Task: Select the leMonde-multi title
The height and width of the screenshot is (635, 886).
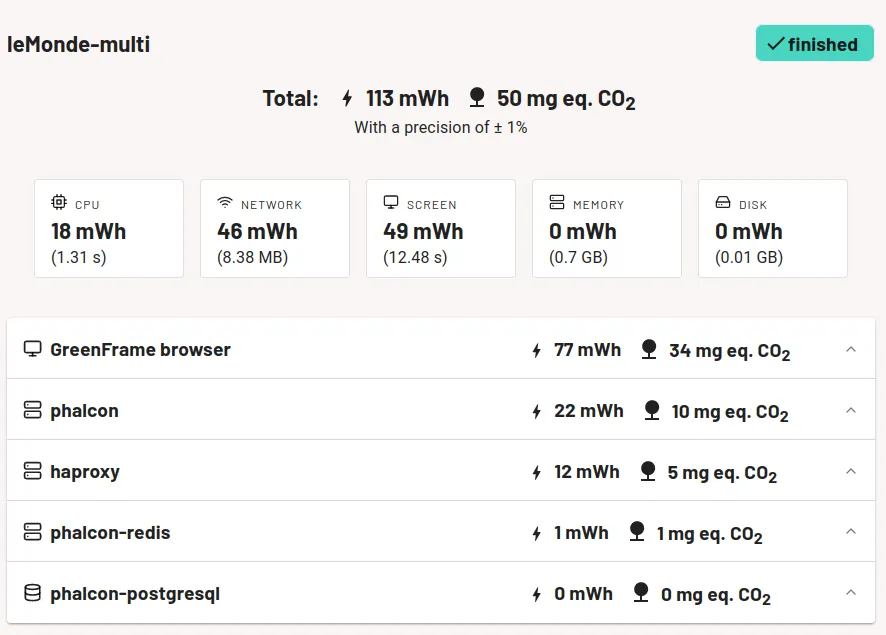Action: (79, 44)
